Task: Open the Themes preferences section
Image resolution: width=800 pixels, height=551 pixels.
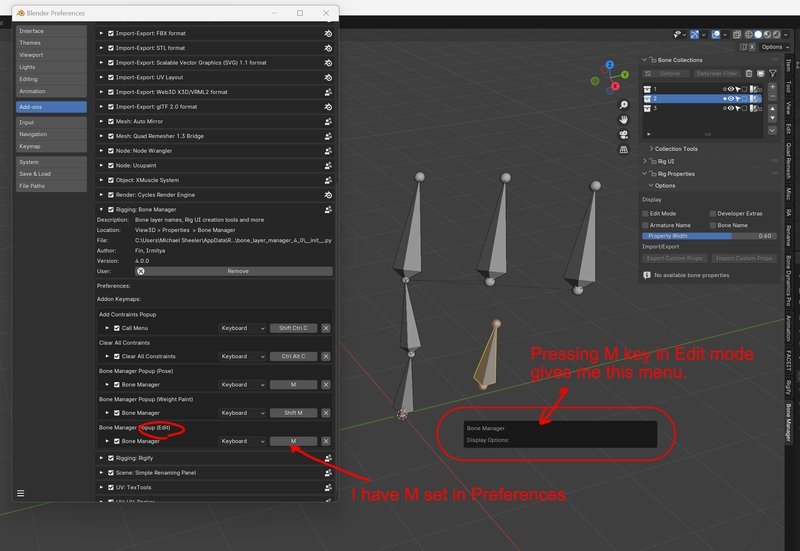Action: pos(51,43)
